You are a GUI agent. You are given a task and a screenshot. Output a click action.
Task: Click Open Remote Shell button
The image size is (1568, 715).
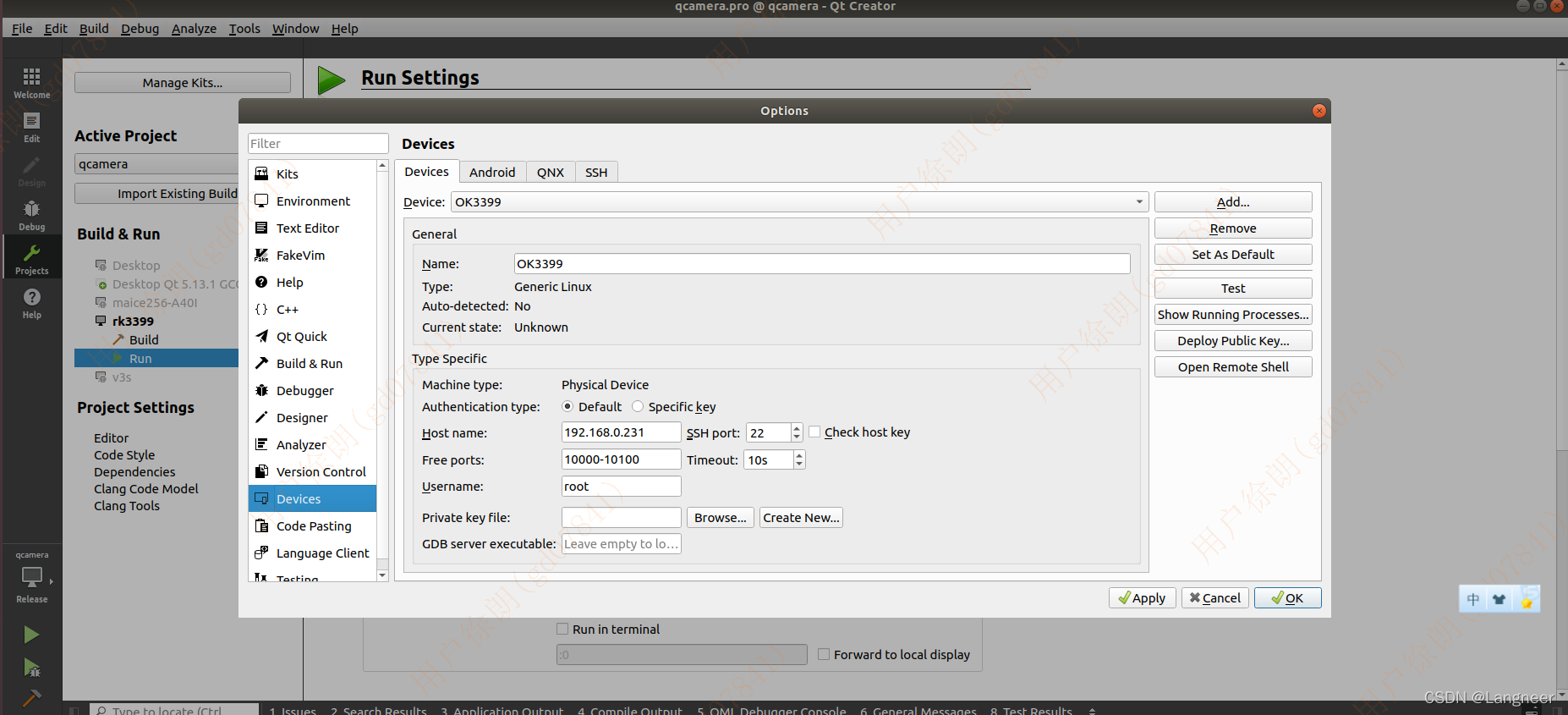[x=1233, y=367]
